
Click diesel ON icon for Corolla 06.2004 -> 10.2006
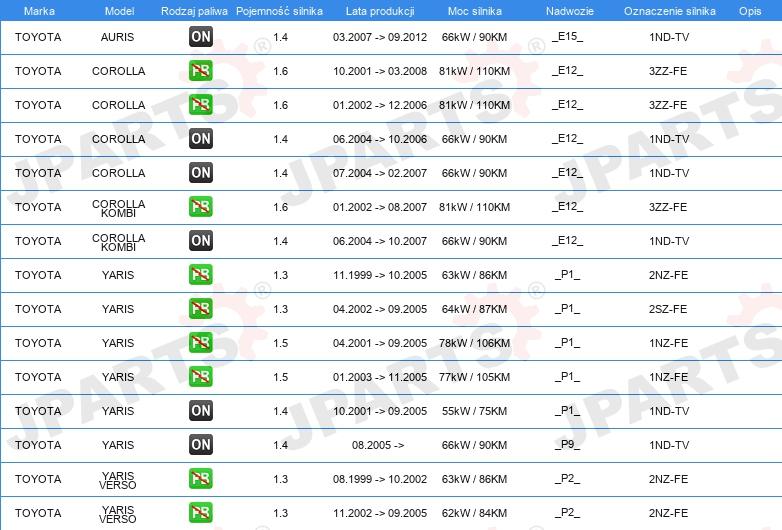tap(201, 139)
